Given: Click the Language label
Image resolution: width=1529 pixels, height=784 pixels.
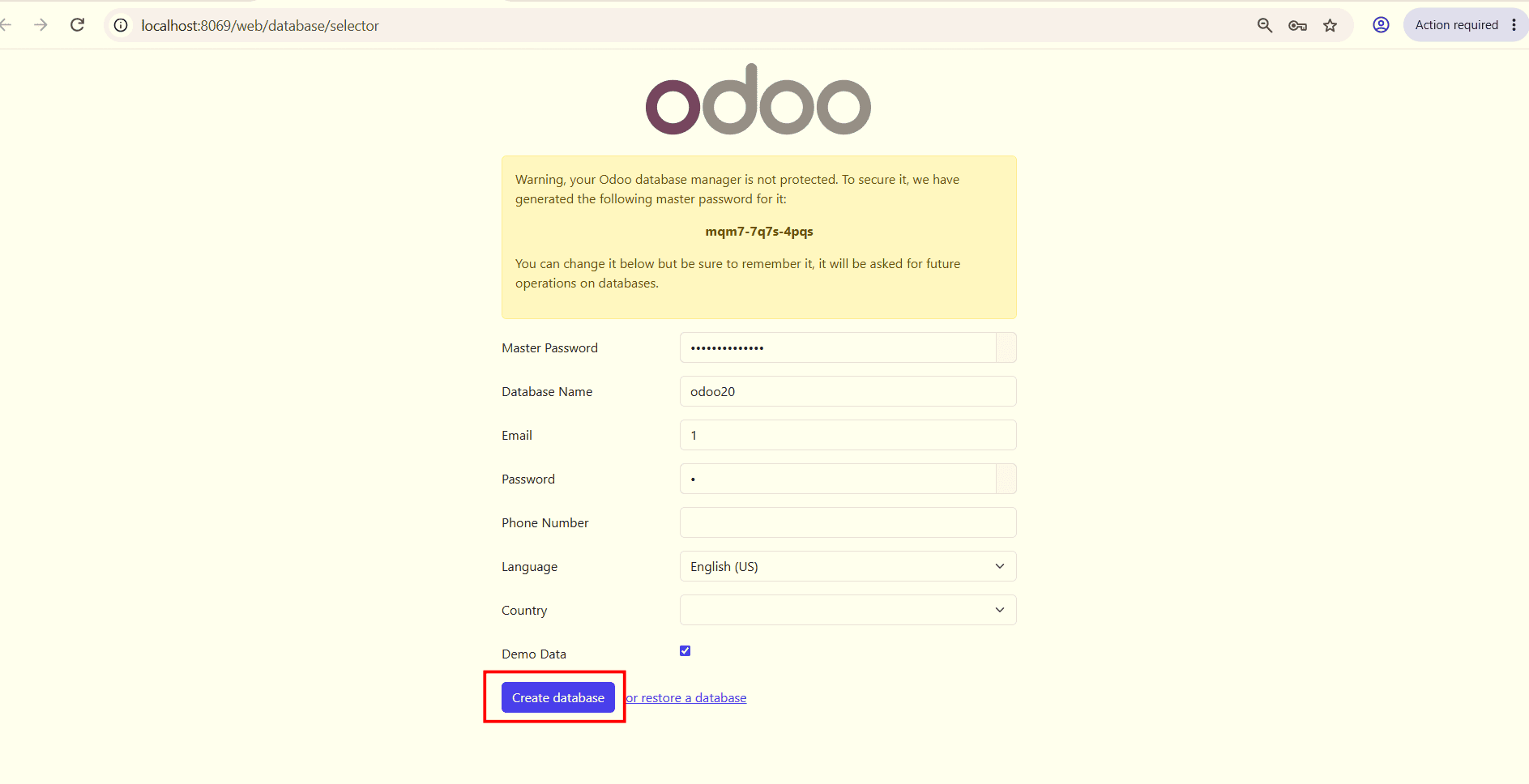Looking at the screenshot, I should (529, 567).
